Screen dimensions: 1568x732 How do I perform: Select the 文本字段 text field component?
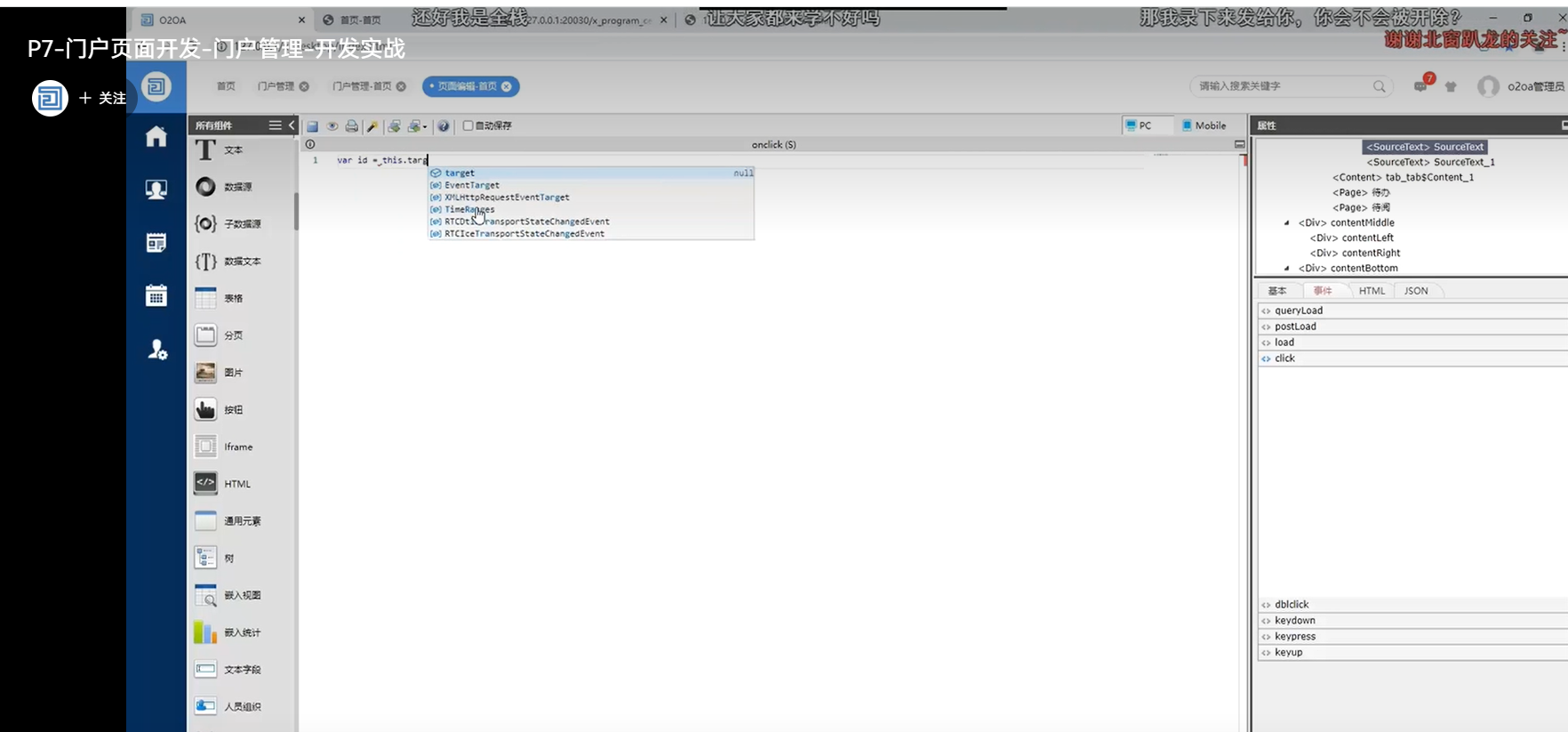228,670
